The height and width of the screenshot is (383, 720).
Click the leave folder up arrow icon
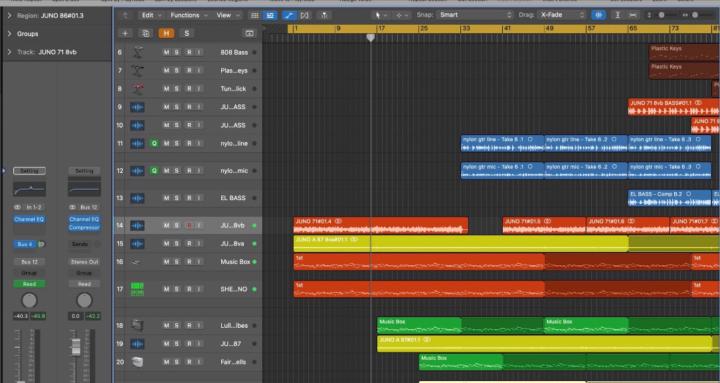coord(125,15)
